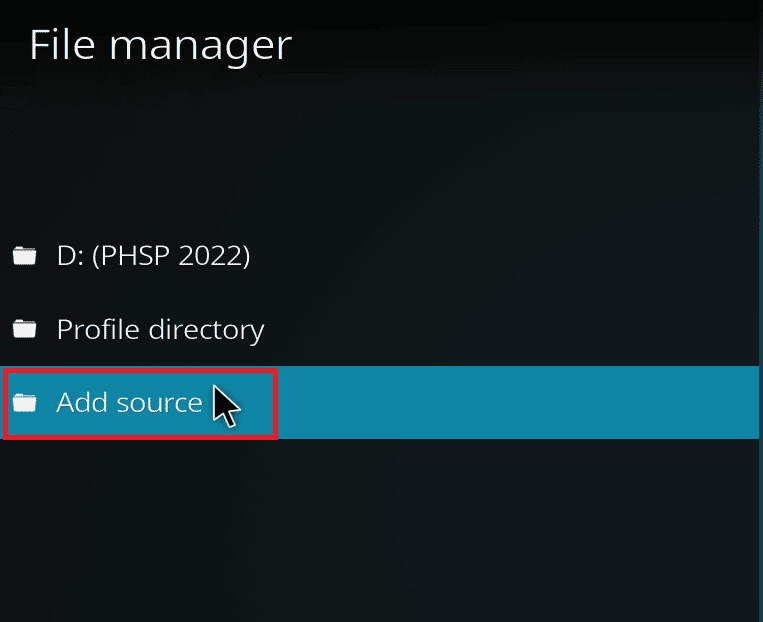Click the "Profile directory" text label
763x622 pixels.
[160, 329]
